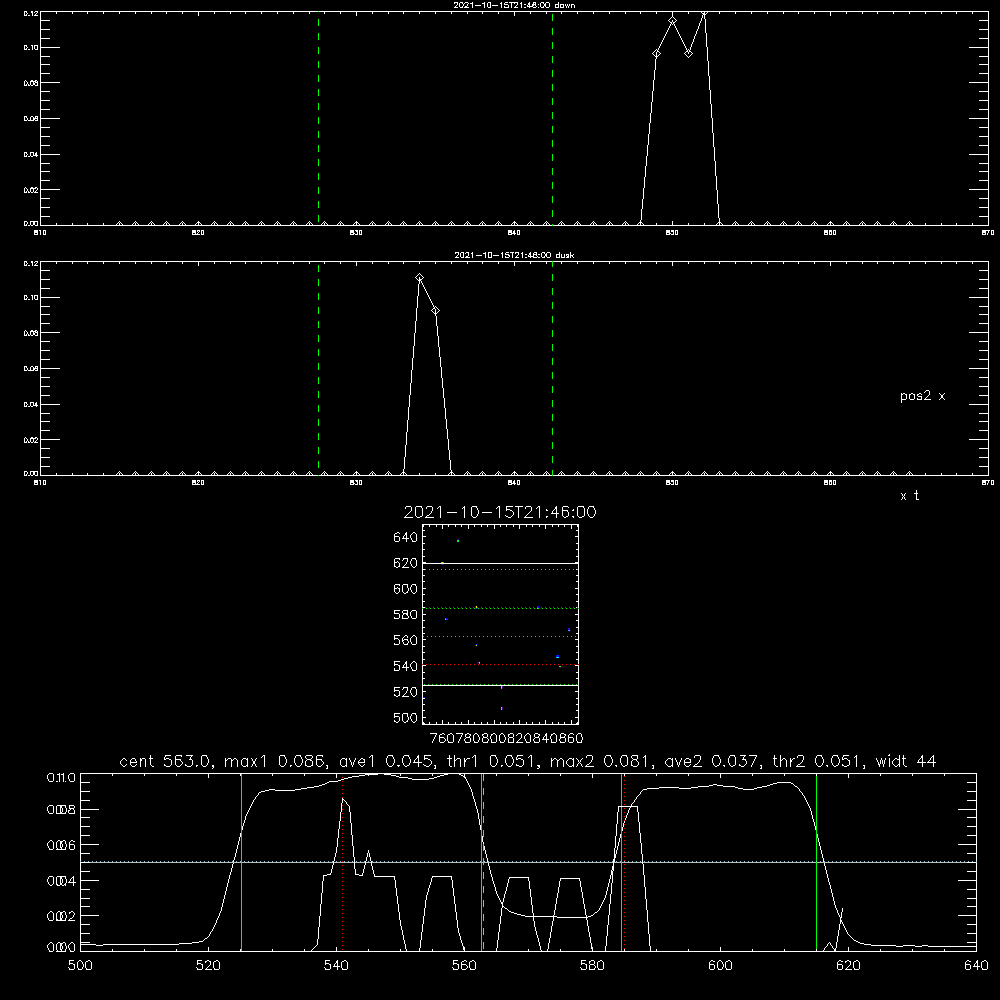Click bottom plot y-axis label "0.08"
Viewport: 1000px width, 1000px height.
[61, 810]
